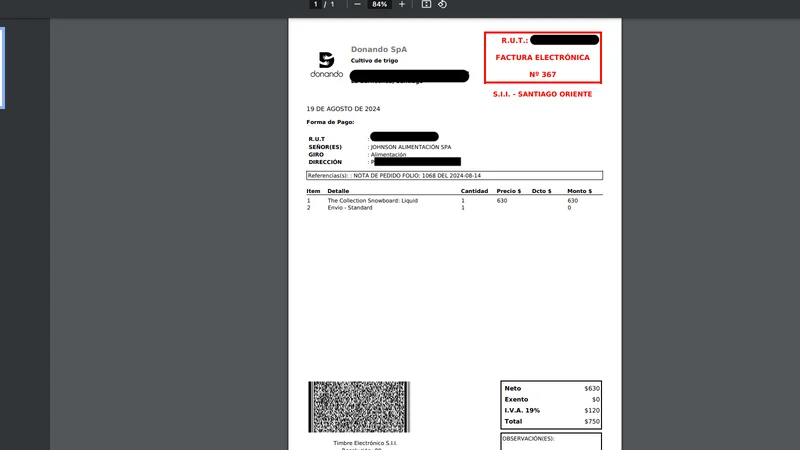
Task: Click the 84% zoom level field
Action: pos(379,4)
